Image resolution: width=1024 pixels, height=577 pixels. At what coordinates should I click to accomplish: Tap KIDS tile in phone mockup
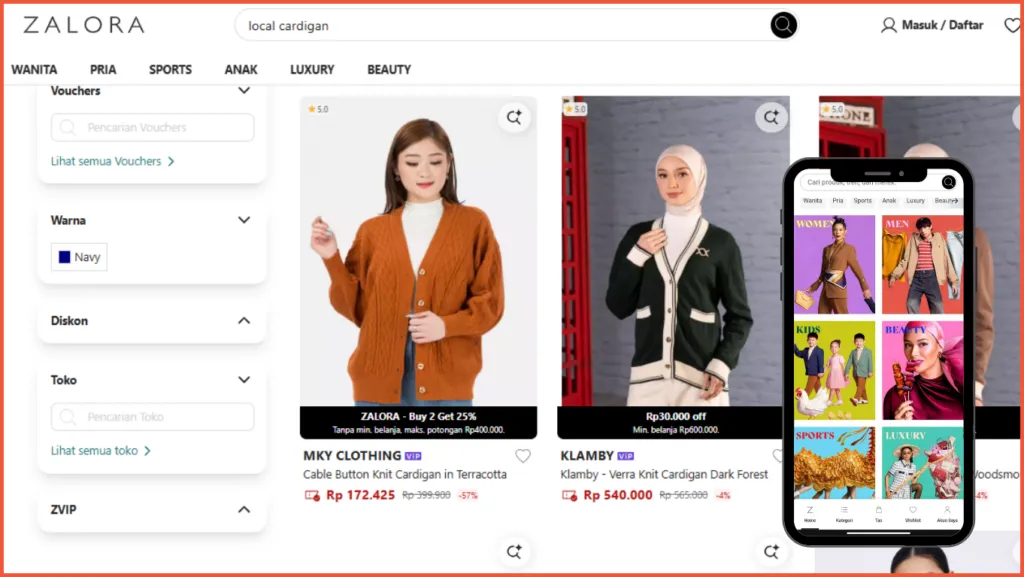835,370
